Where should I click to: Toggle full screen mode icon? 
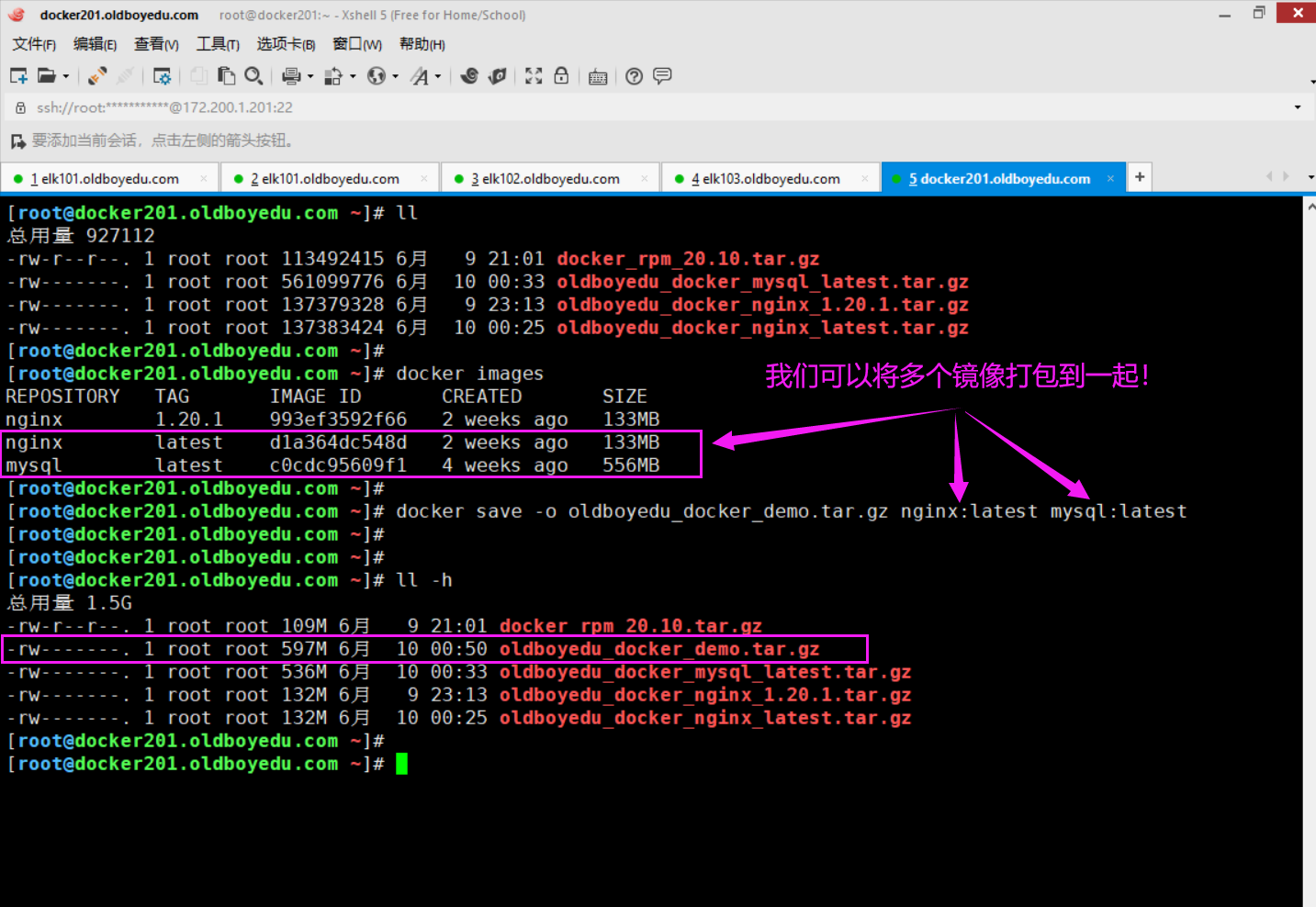pyautogui.click(x=534, y=76)
